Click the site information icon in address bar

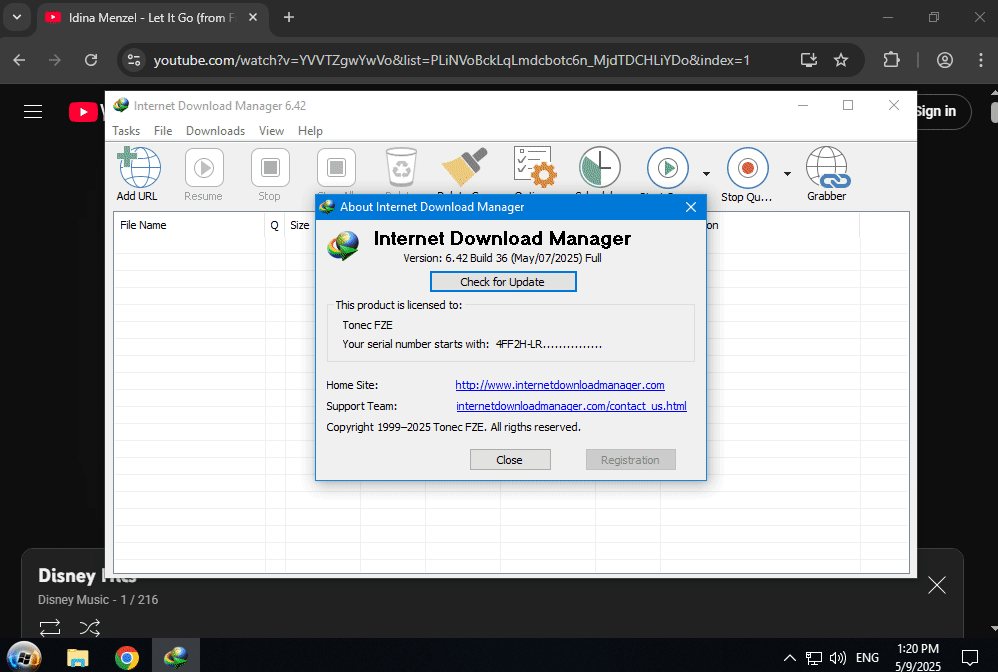click(x=134, y=60)
